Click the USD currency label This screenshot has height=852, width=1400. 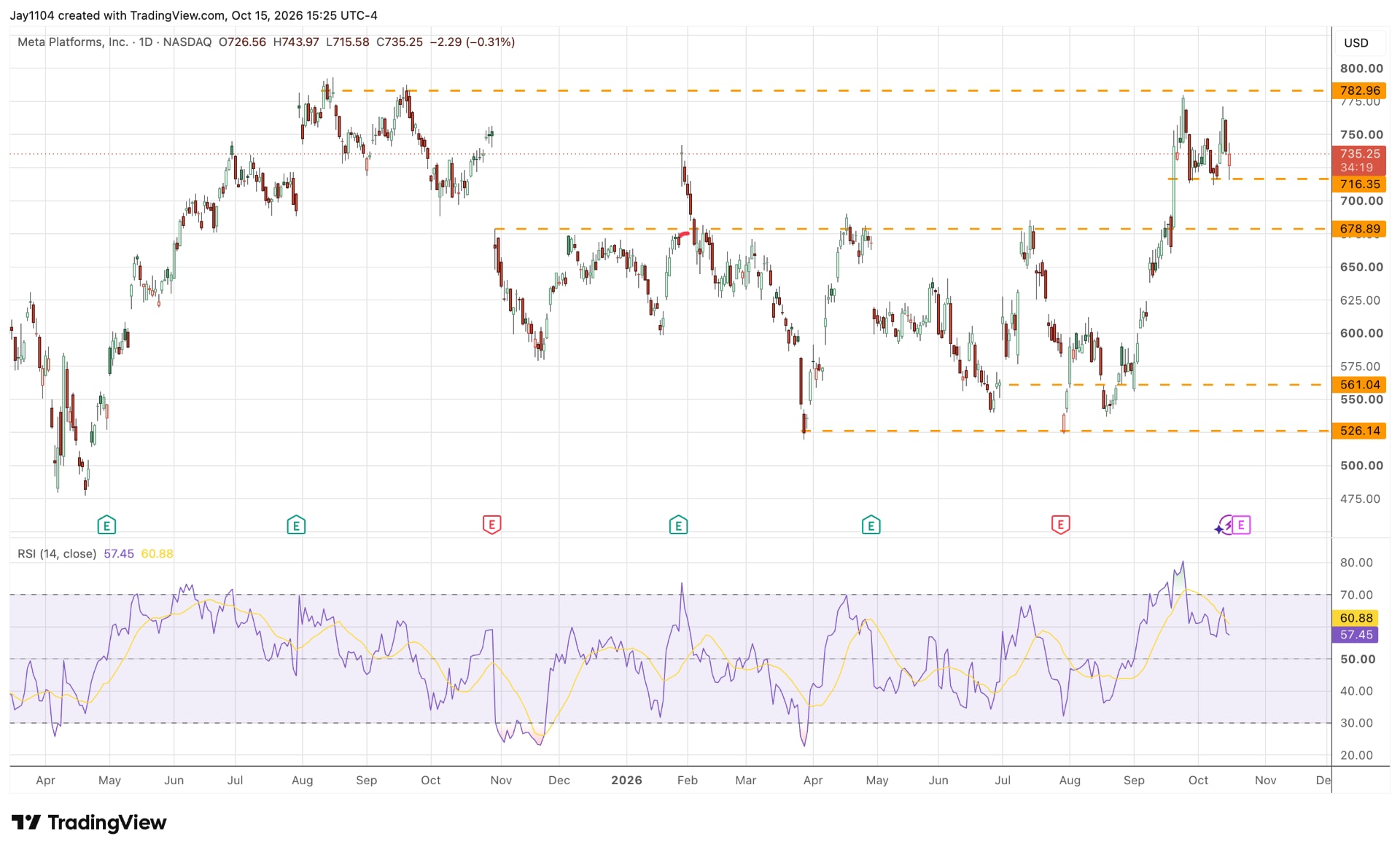pos(1356,43)
